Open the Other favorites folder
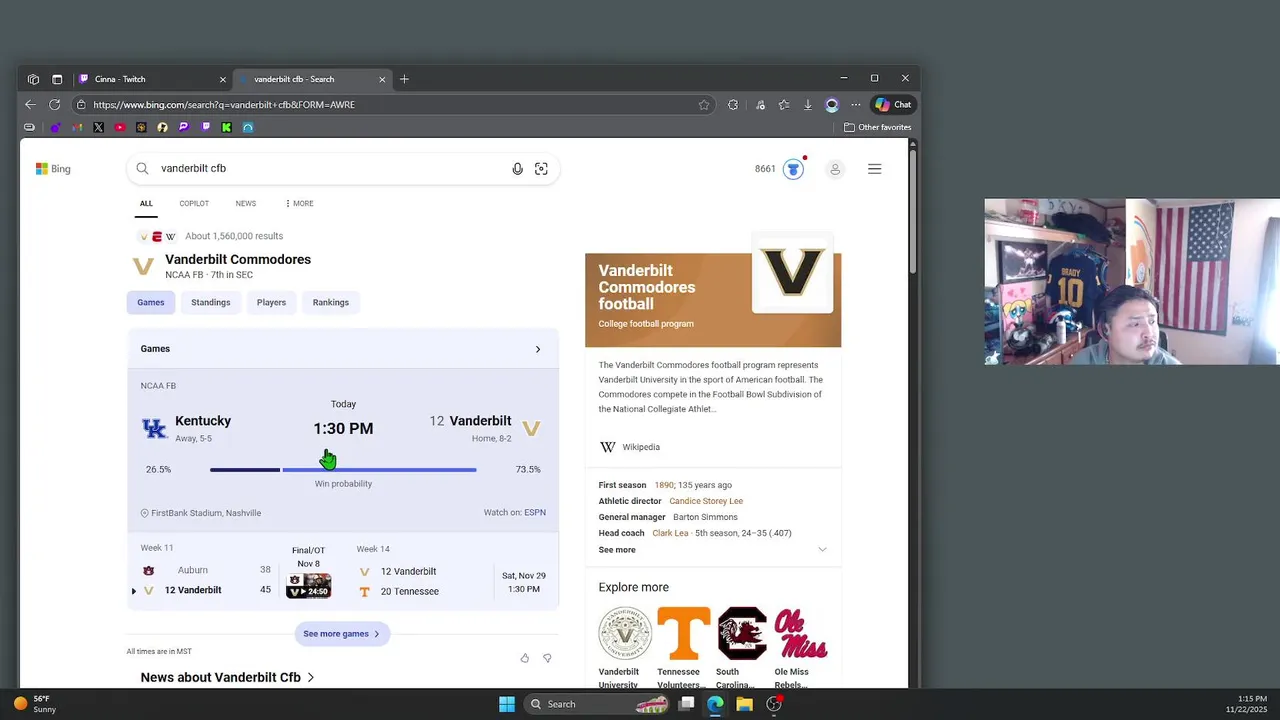 [x=878, y=127]
